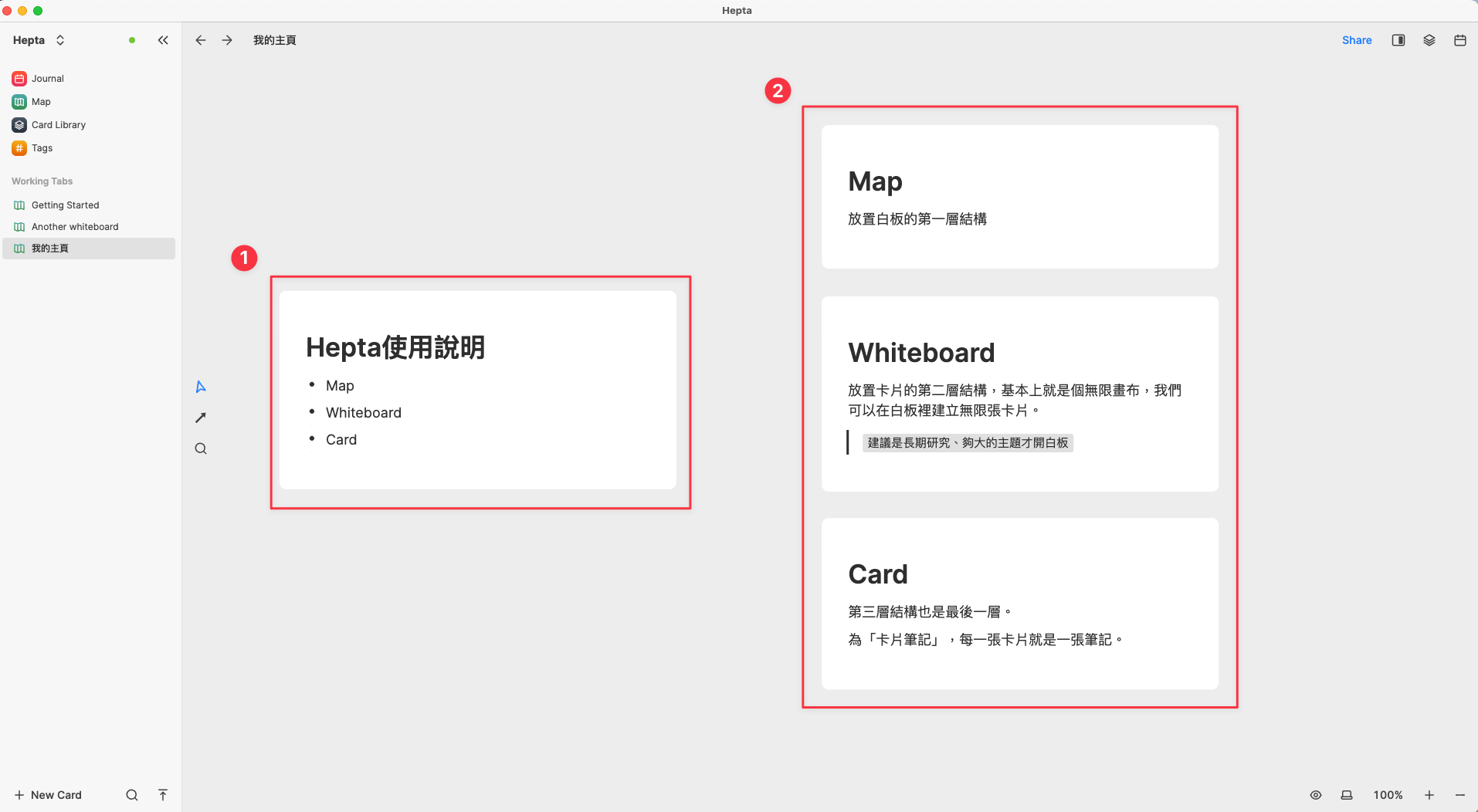Switch to the Getting Started whiteboard tab
Viewport: 1478px width, 812px height.
pos(65,205)
